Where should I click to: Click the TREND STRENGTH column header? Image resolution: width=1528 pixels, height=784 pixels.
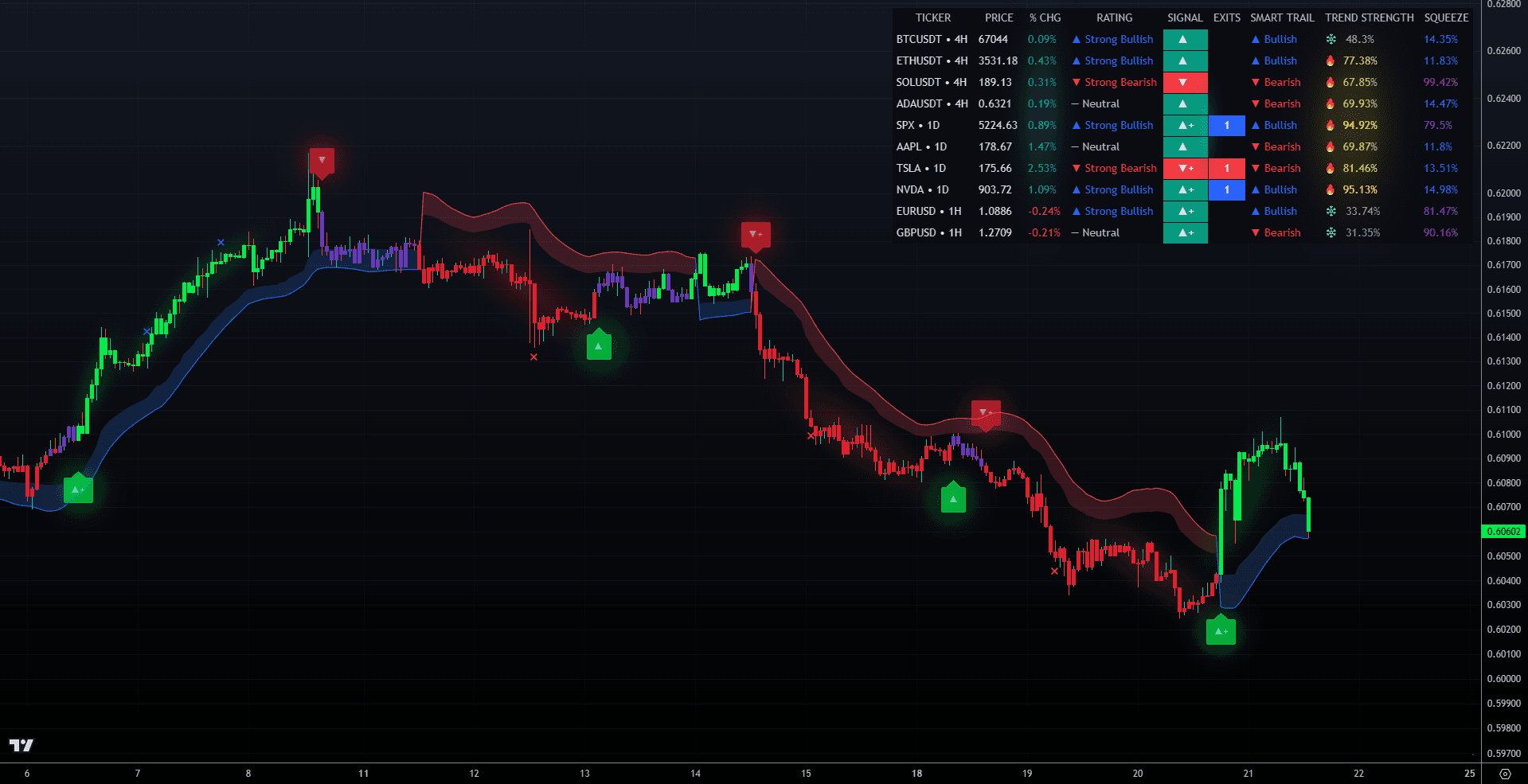point(1369,18)
